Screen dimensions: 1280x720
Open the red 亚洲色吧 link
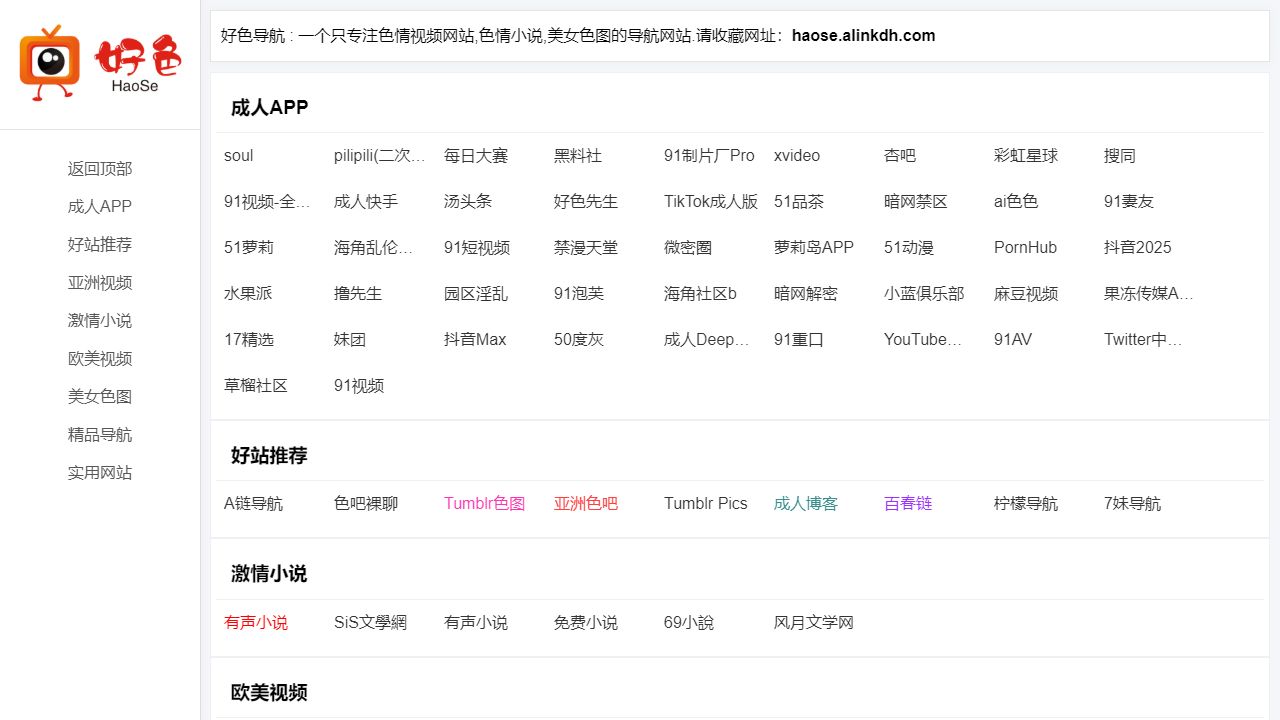coord(586,504)
